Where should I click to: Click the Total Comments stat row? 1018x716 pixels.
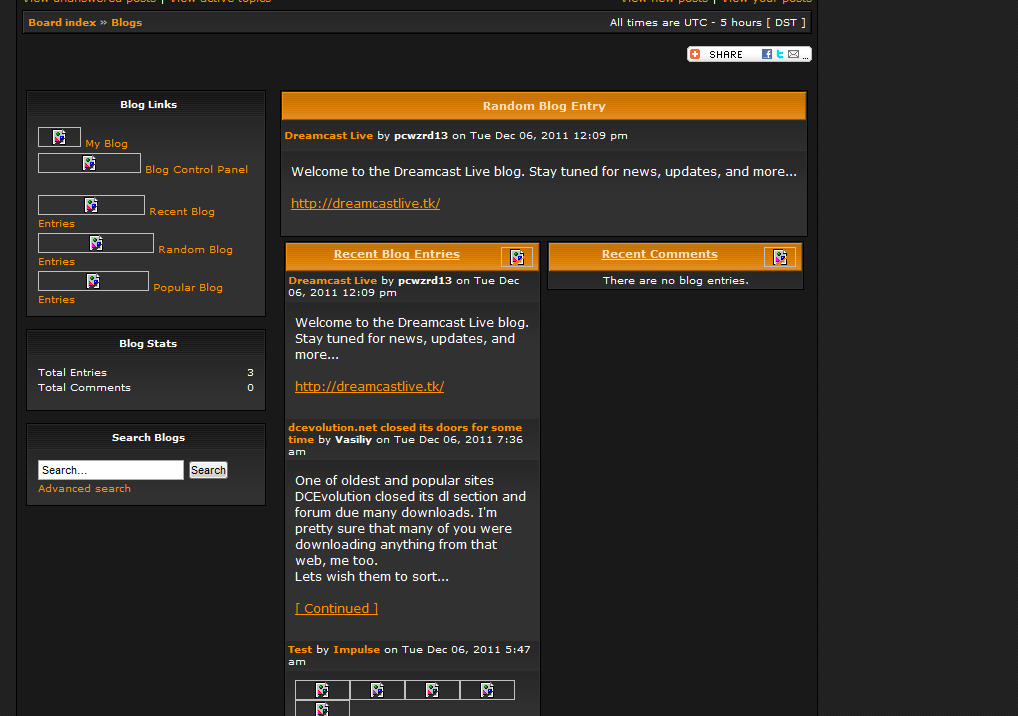pyautogui.click(x=146, y=388)
